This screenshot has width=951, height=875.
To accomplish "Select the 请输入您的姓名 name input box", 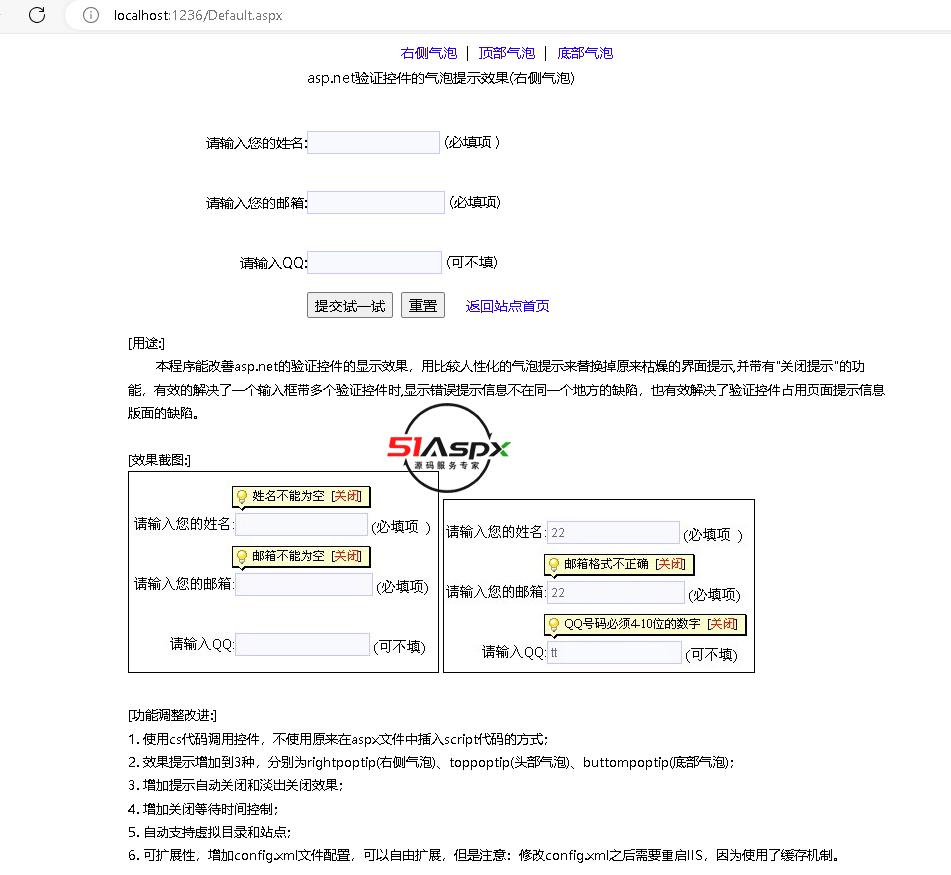I will point(373,142).
